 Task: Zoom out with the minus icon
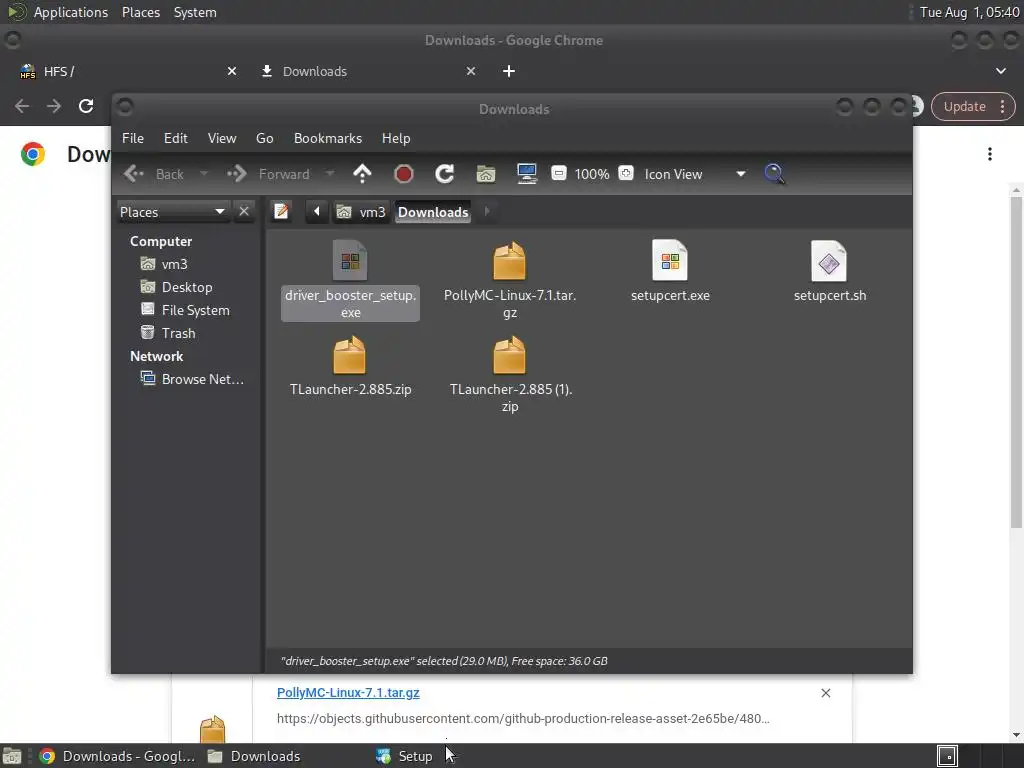click(558, 173)
